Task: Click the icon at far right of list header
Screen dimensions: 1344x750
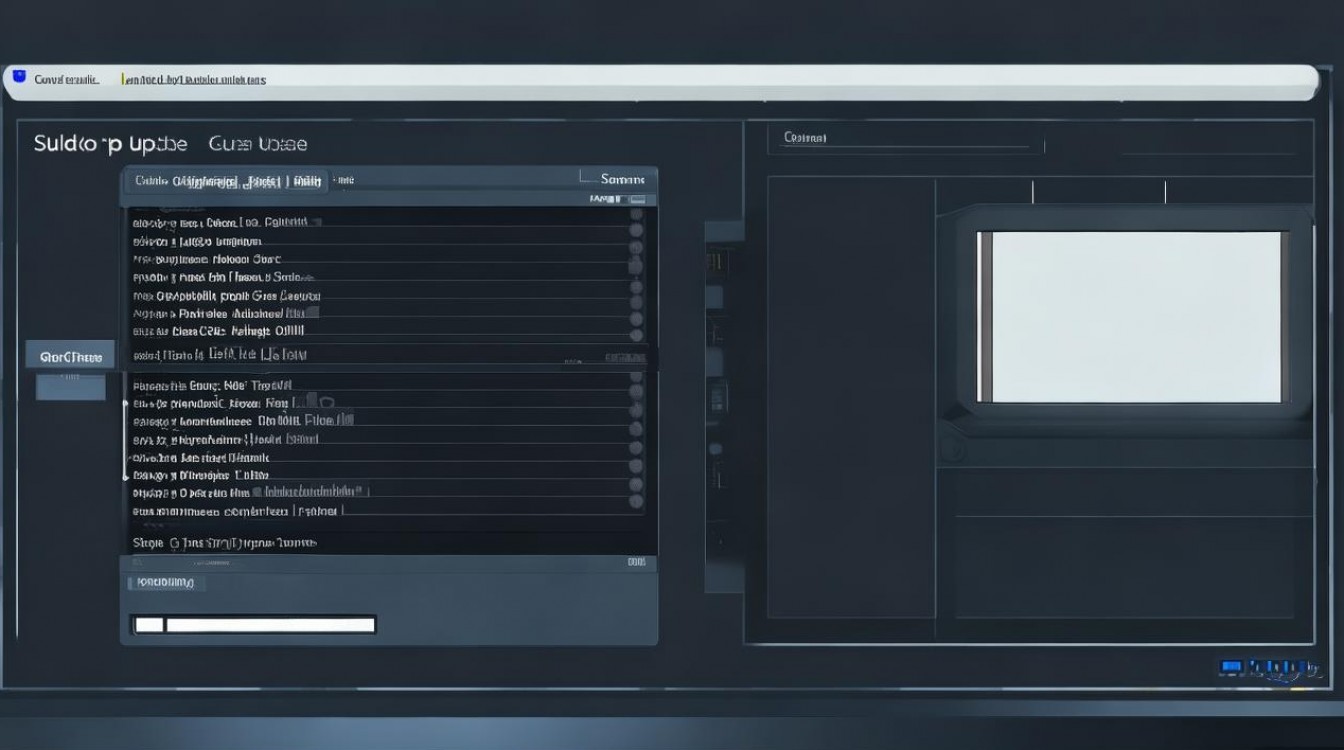Action: coord(637,198)
